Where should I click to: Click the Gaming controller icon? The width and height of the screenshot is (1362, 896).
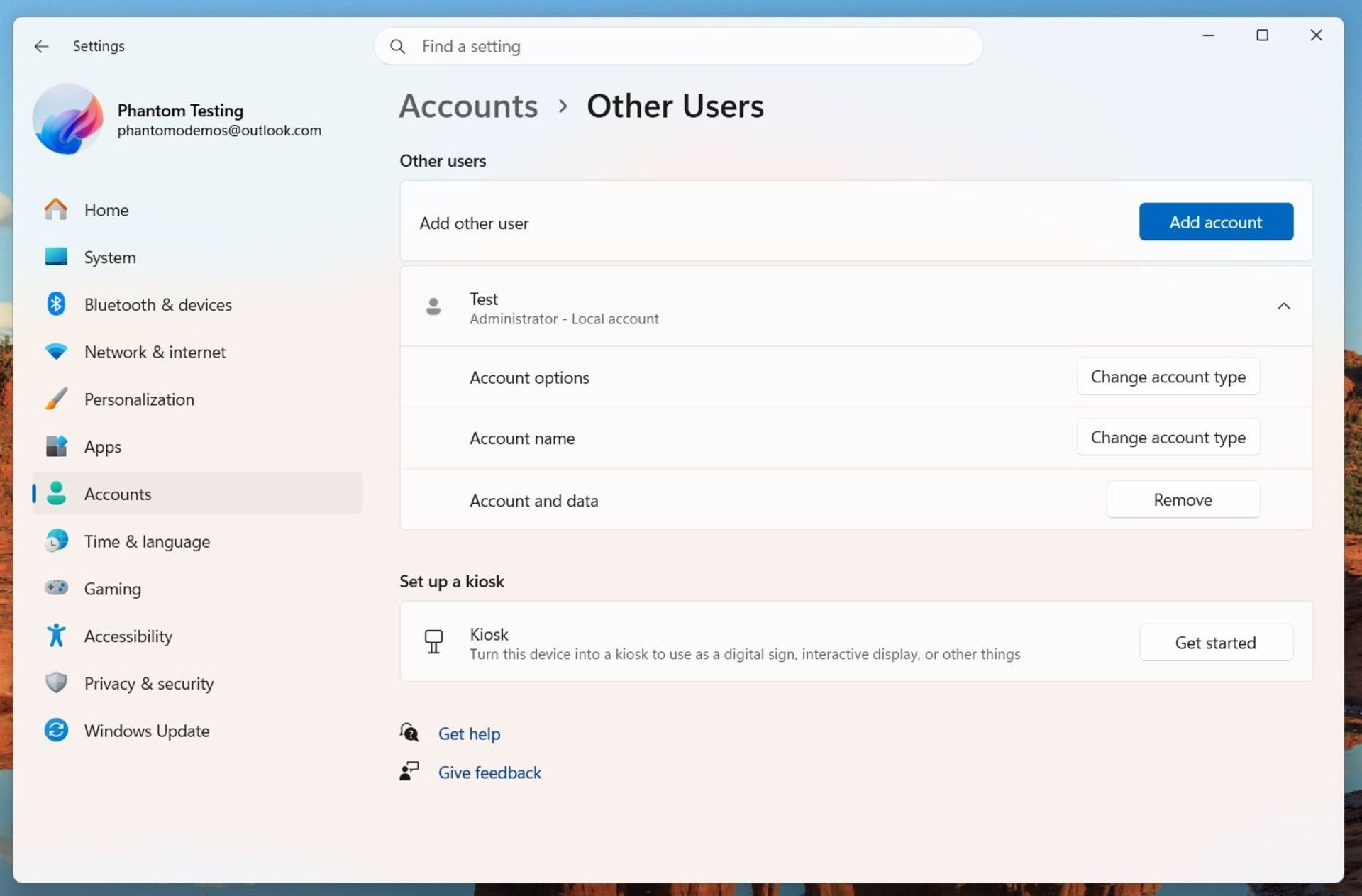click(x=56, y=588)
